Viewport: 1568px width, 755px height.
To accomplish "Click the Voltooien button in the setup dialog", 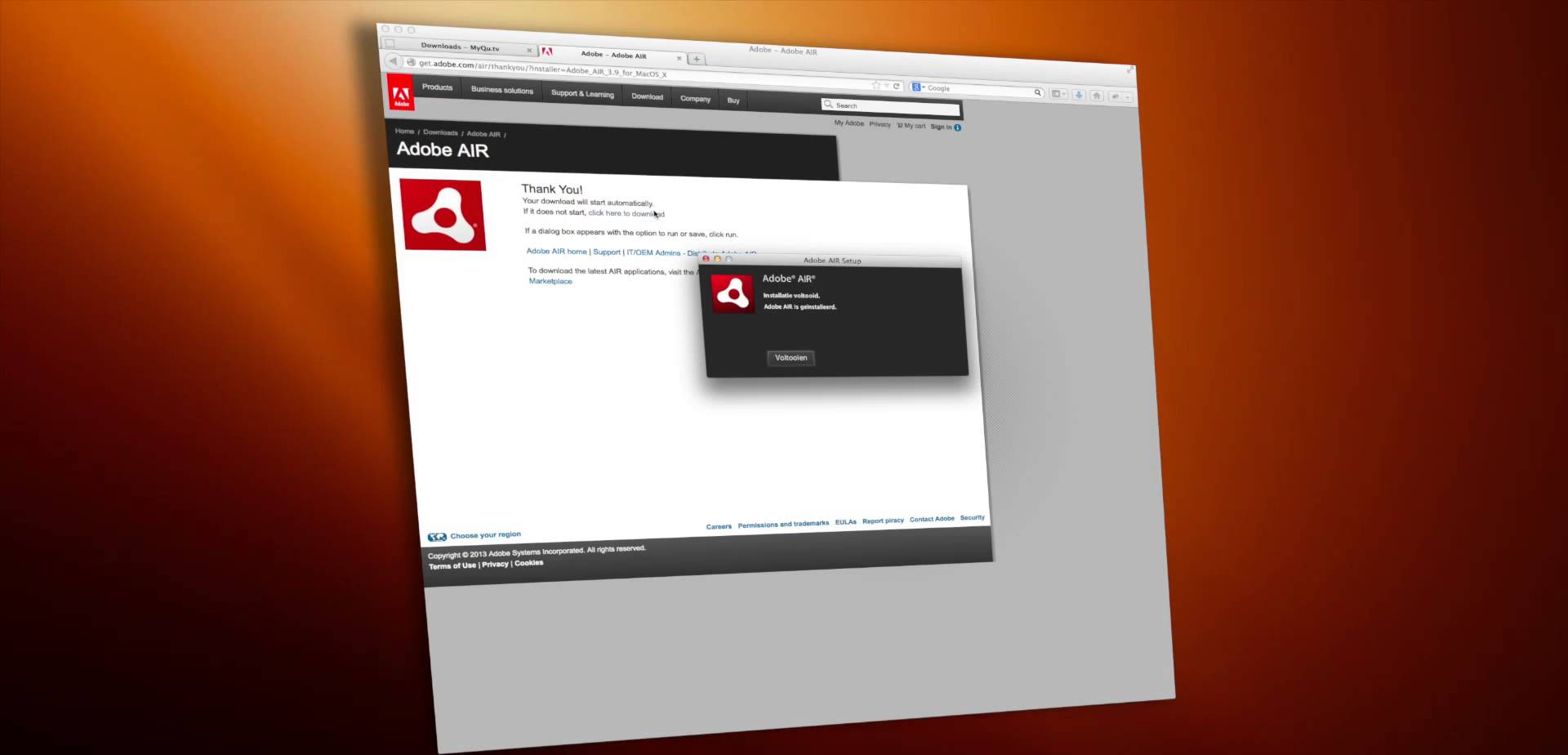I will (791, 358).
